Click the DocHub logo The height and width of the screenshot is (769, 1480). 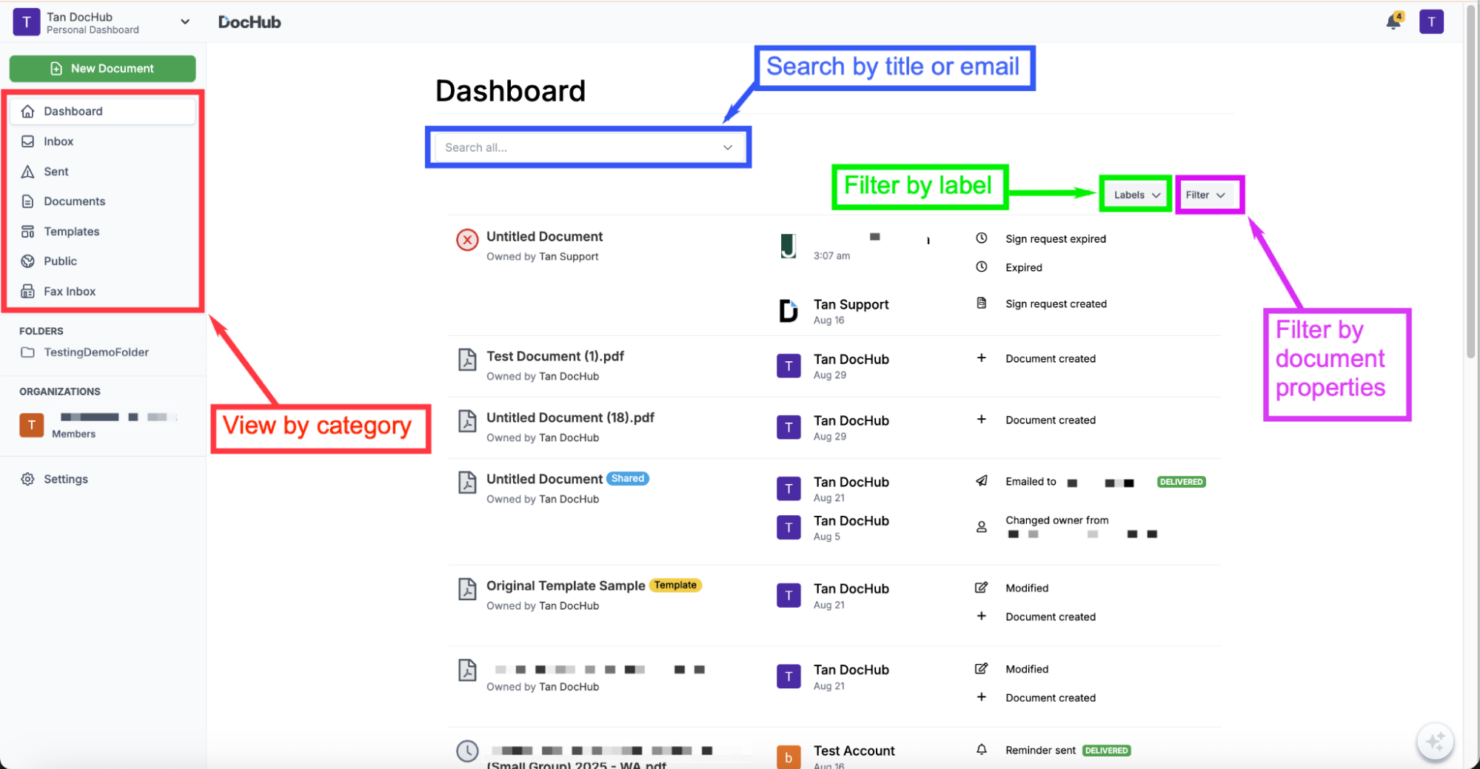[x=249, y=20]
